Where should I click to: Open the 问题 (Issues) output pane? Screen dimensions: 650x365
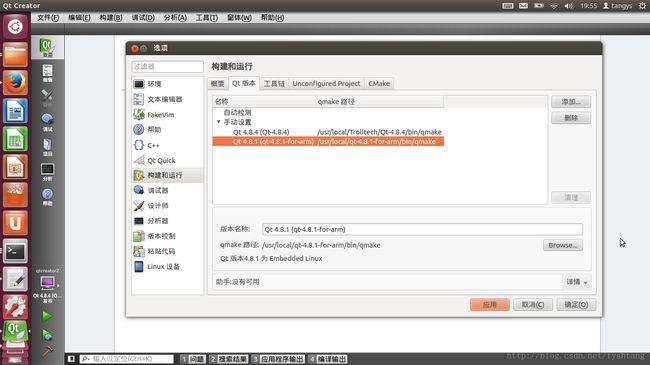click(193, 359)
